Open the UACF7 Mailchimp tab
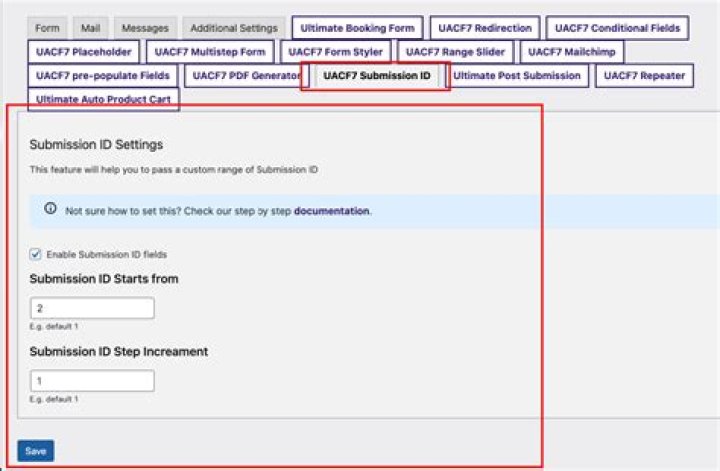This screenshot has height=471, width=720. [572, 52]
